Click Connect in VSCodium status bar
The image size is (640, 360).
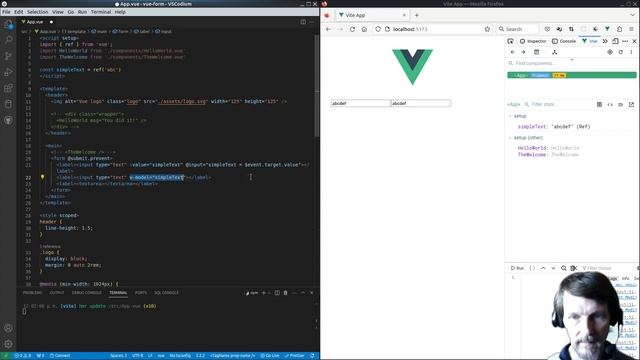click(x=60, y=356)
